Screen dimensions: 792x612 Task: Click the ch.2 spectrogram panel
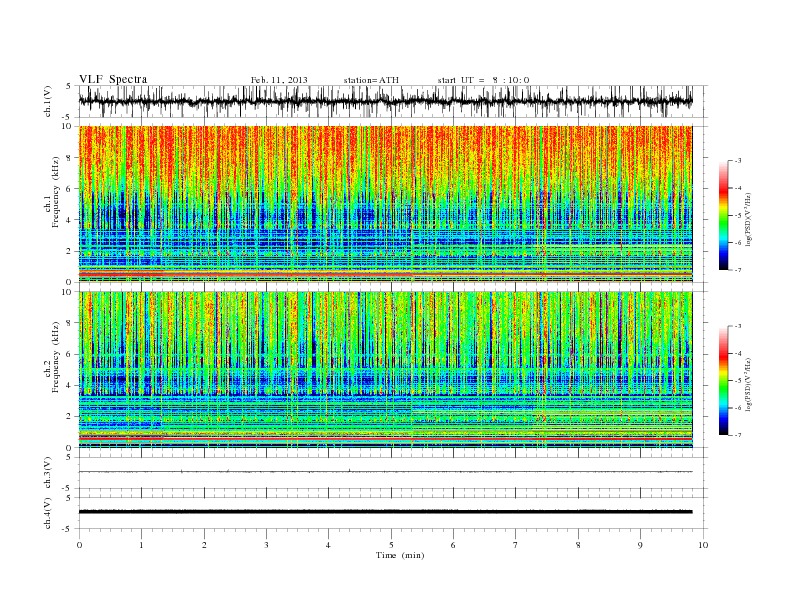385,369
